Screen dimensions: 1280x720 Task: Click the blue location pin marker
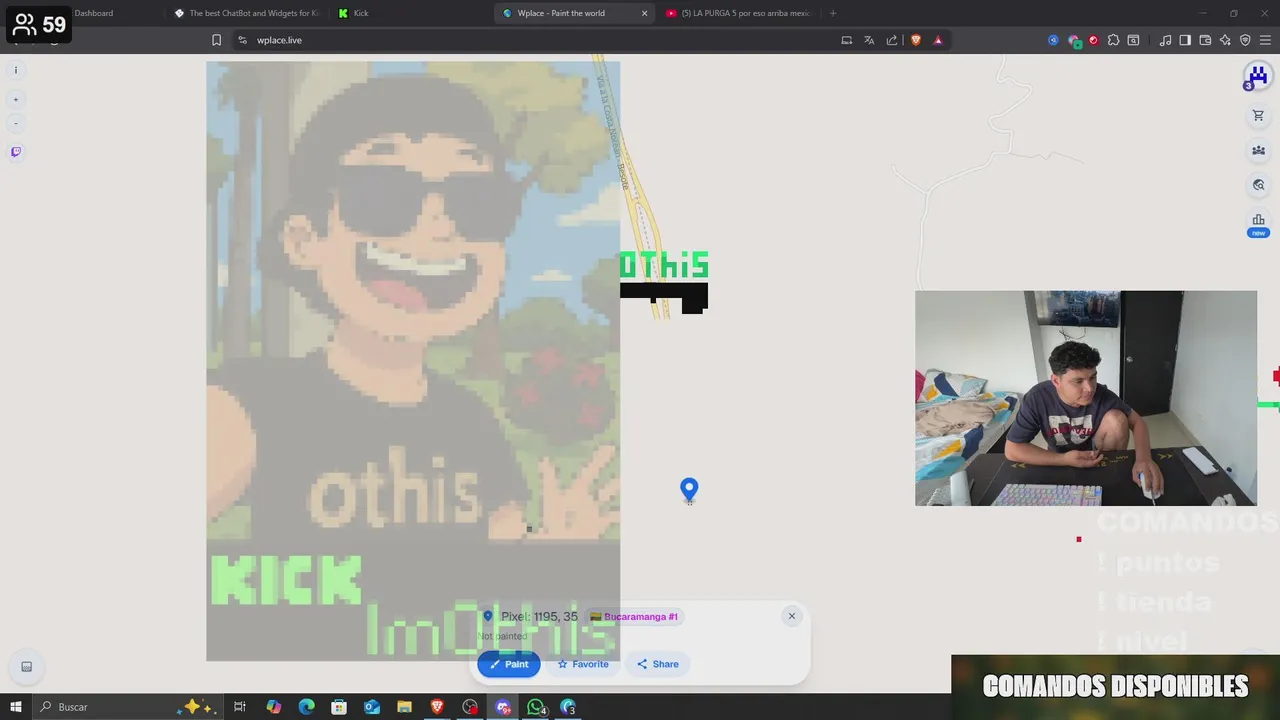point(689,489)
